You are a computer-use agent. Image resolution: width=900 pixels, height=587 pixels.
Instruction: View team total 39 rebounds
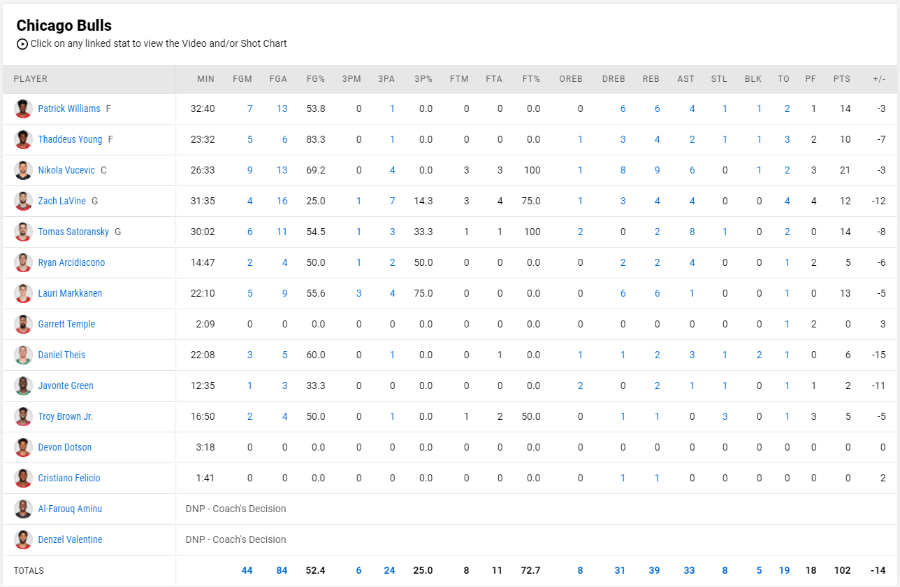point(654,570)
